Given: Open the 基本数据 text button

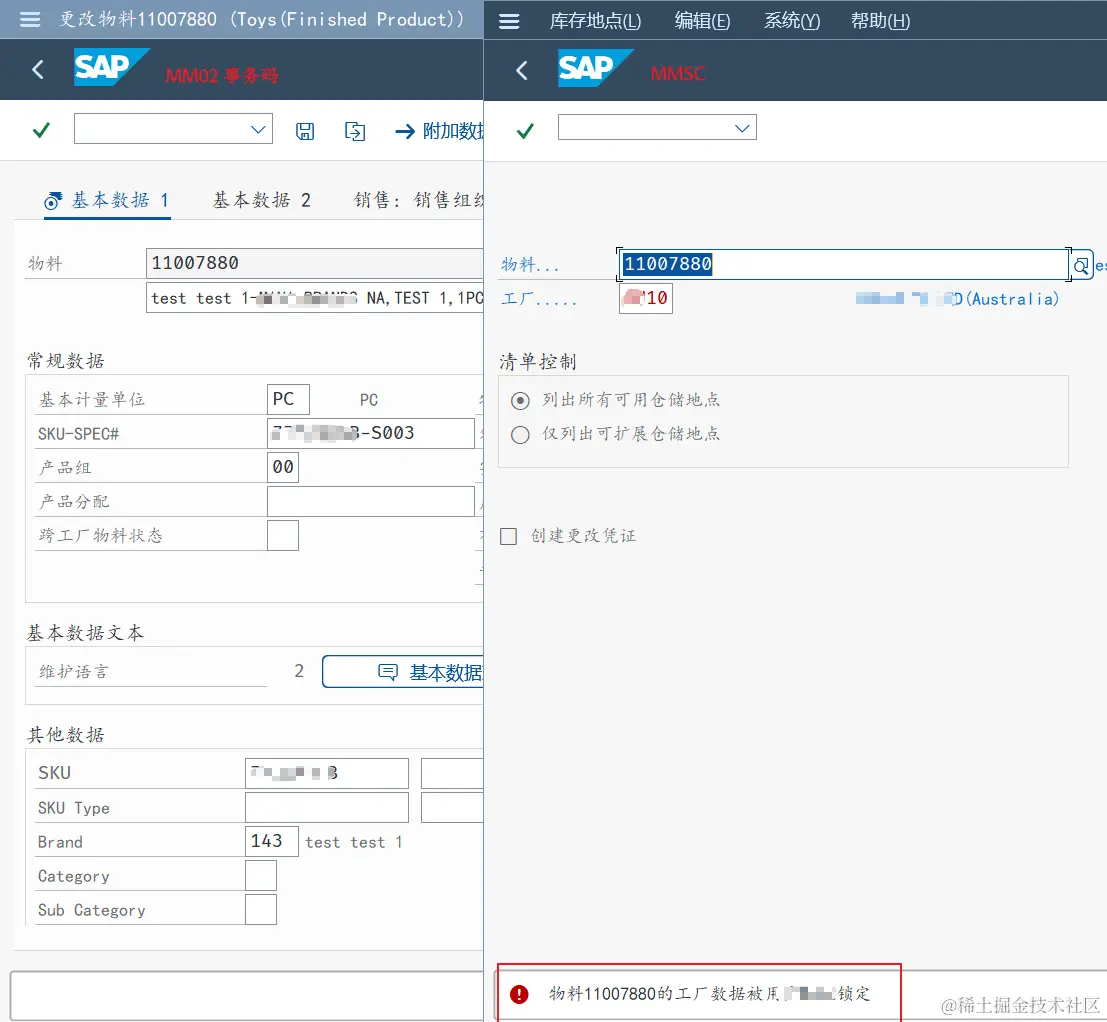Looking at the screenshot, I should pos(403,672).
